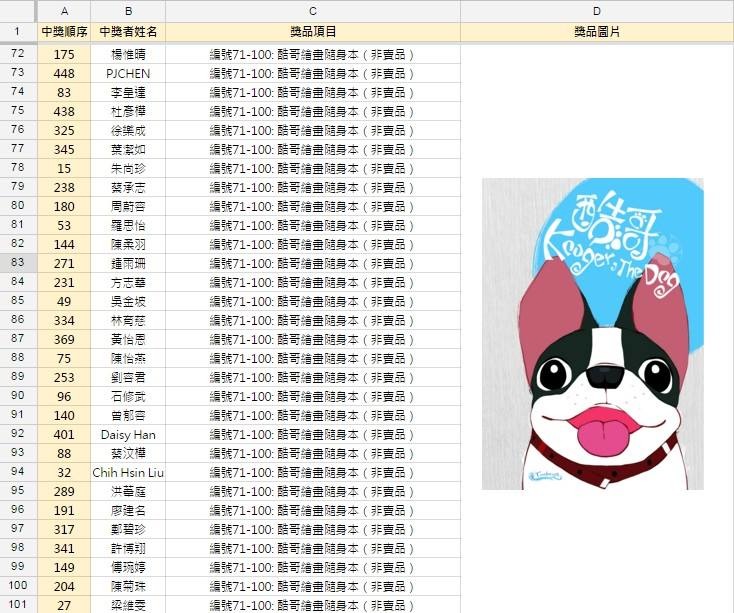The width and height of the screenshot is (734, 613).
Task: Click the cartoon dog prize image
Action: tap(592, 333)
